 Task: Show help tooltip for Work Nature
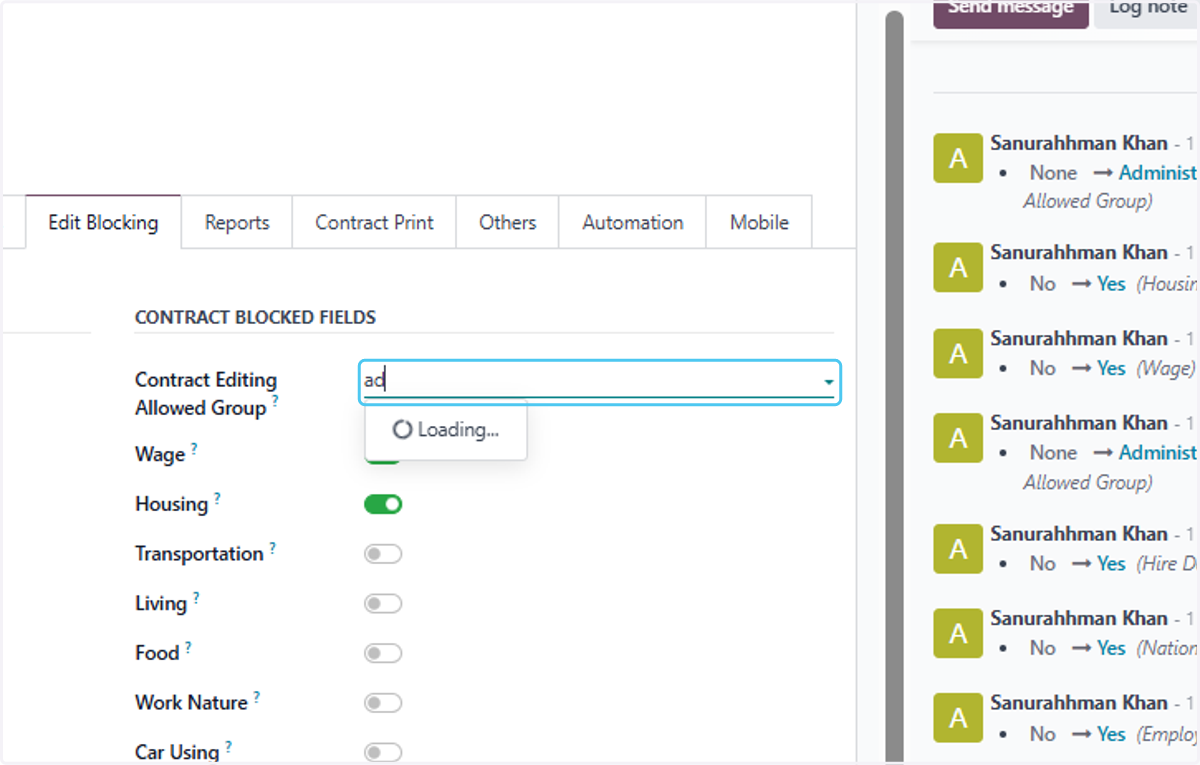point(256,698)
